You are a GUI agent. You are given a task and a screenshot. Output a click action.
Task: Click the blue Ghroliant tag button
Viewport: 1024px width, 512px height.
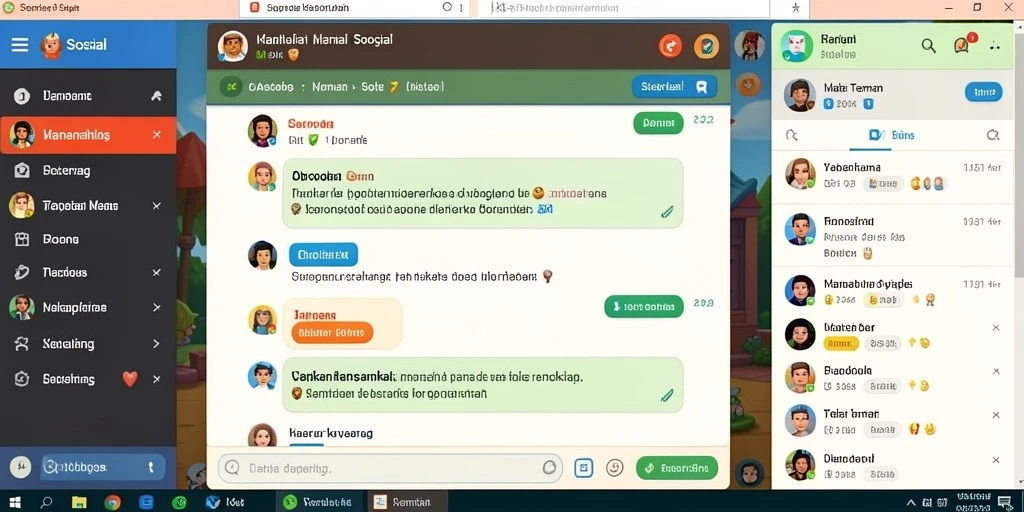323,255
